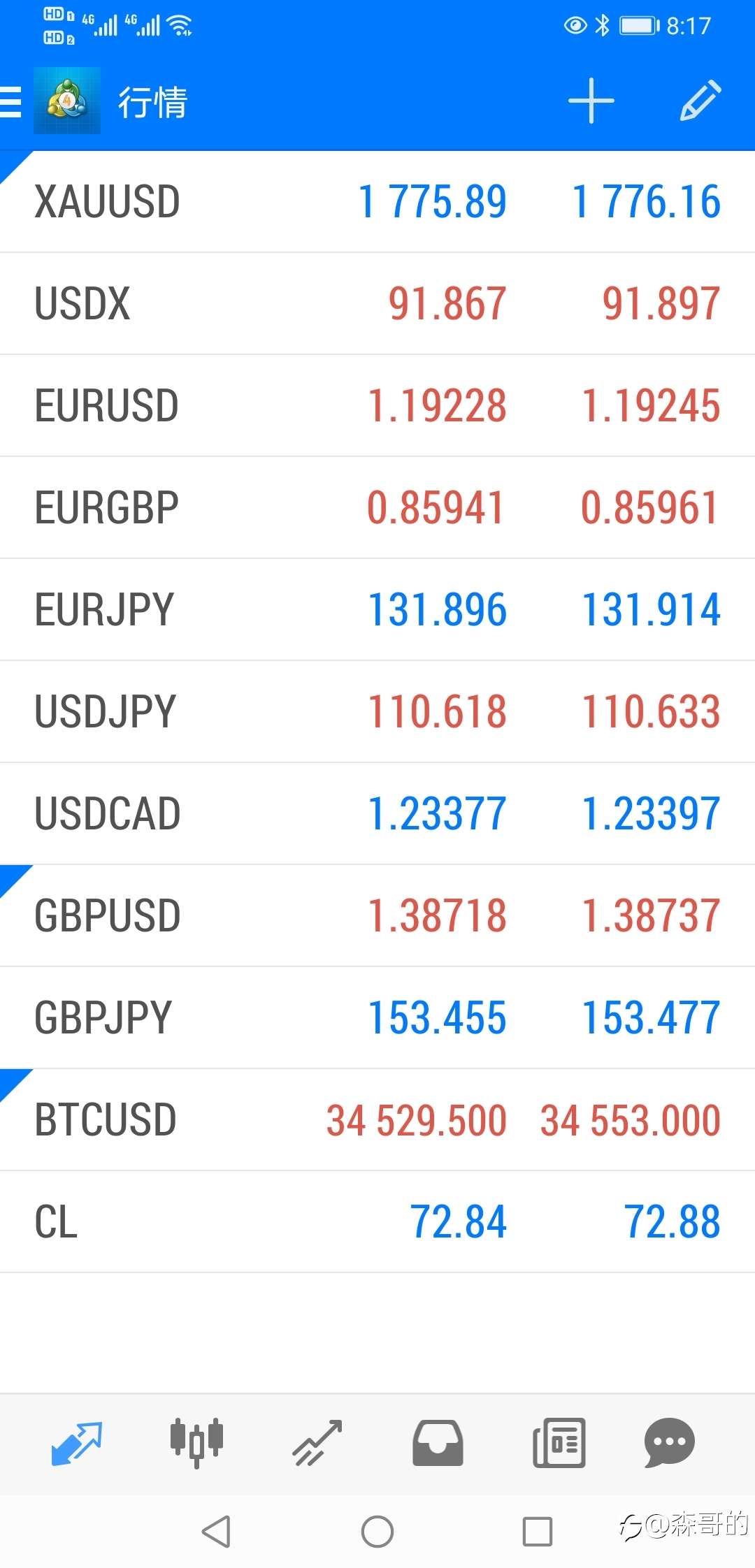Image resolution: width=755 pixels, height=1568 pixels.
Task: Switch to the candlestick Chart tab
Action: click(196, 1443)
